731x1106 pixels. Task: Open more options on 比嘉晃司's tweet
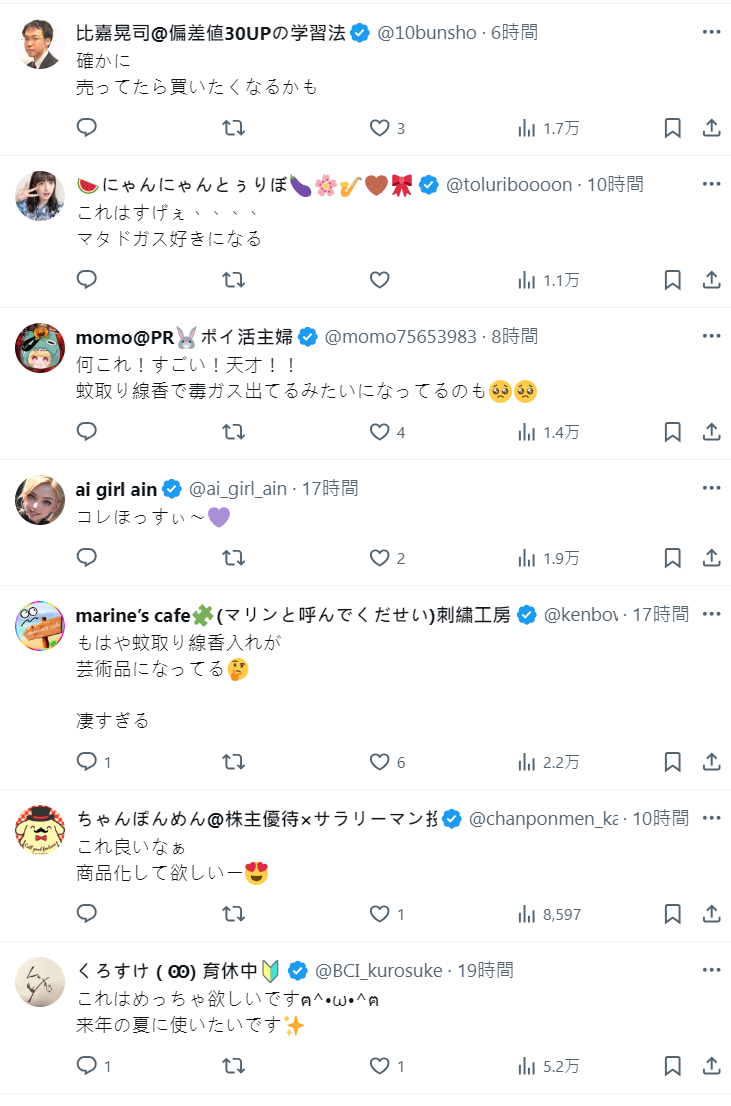711,32
